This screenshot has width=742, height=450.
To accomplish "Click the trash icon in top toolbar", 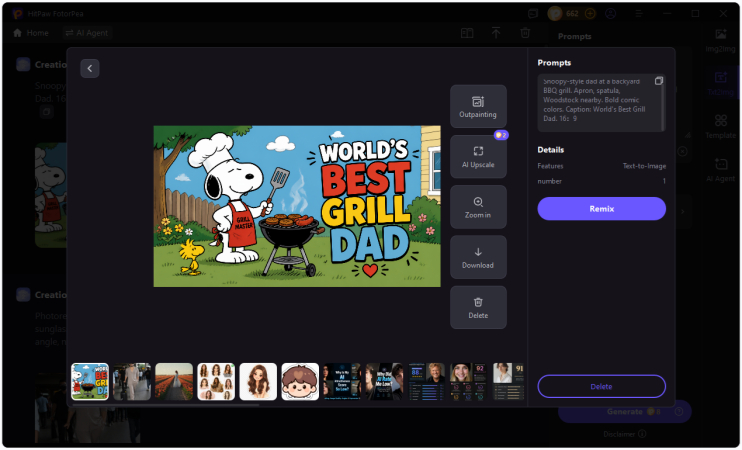I will click(x=525, y=33).
